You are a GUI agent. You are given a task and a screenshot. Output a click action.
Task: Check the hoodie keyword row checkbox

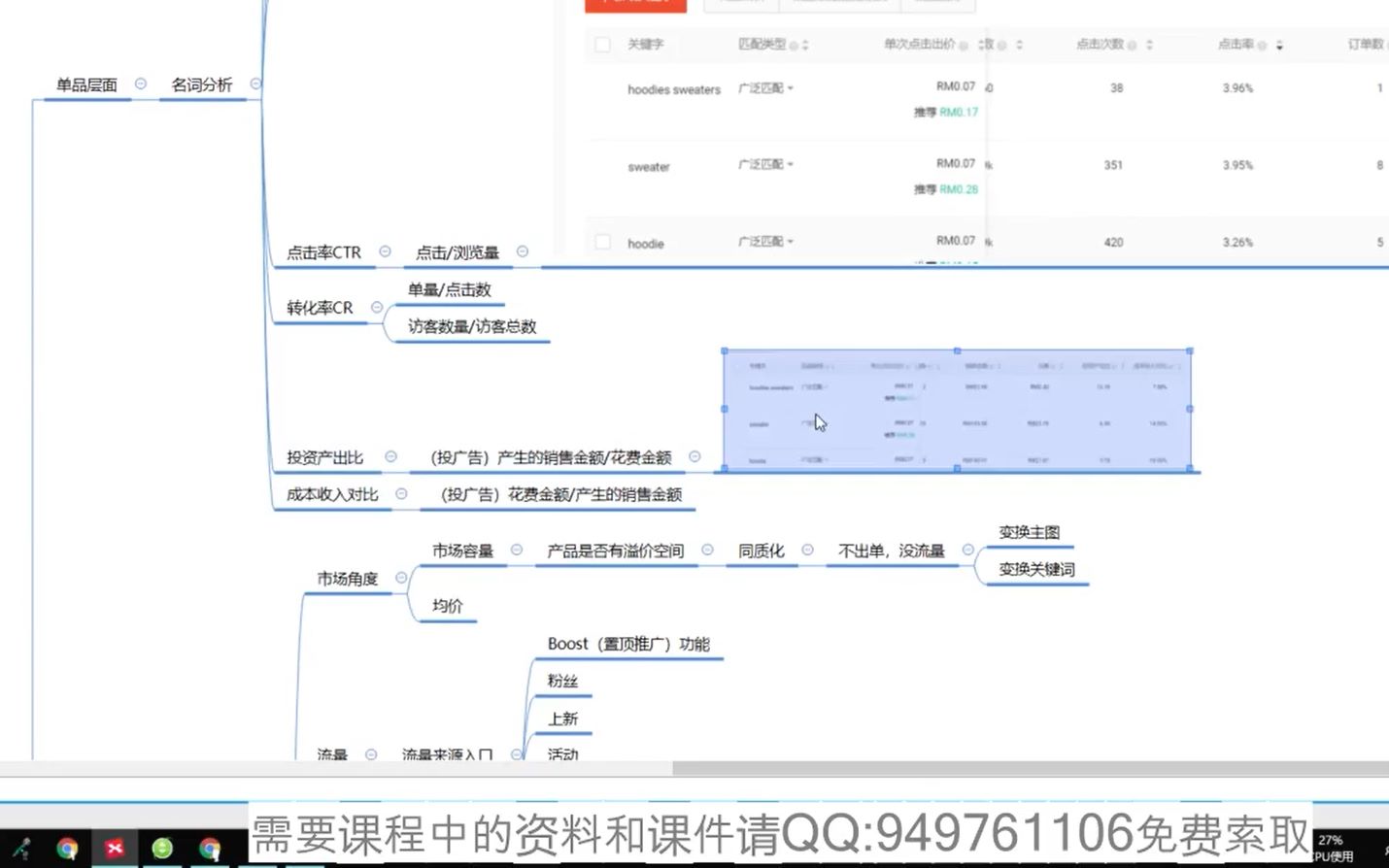pos(602,244)
